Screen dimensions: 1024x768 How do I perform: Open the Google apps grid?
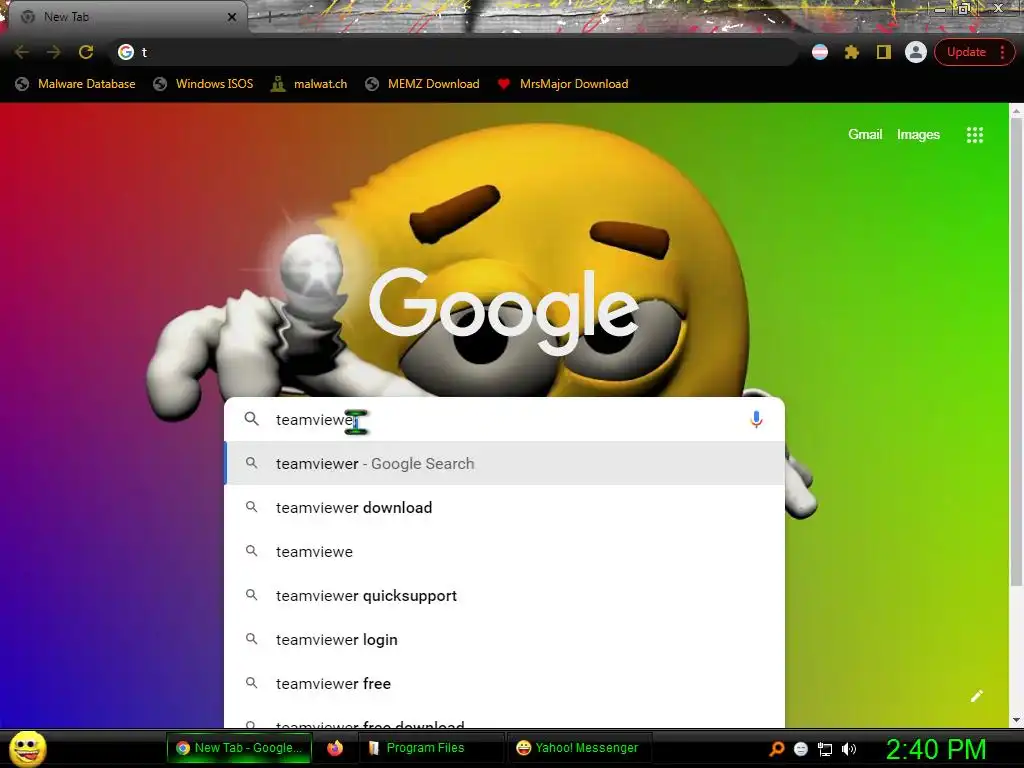(974, 135)
